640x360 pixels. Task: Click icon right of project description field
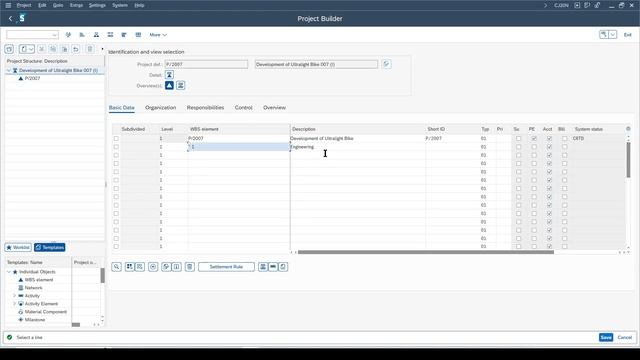point(386,64)
